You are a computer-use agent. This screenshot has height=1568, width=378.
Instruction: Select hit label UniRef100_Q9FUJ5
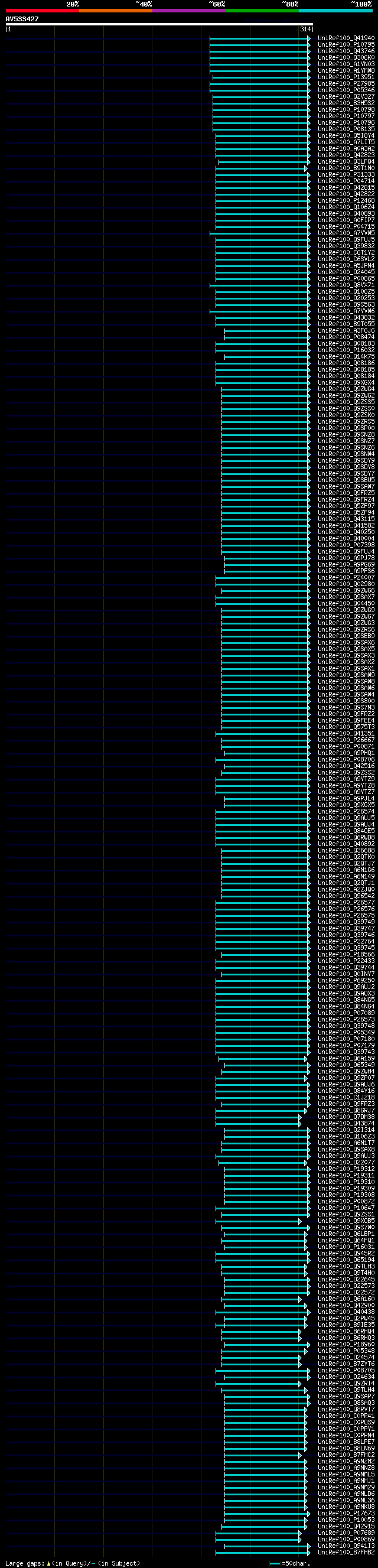tap(346, 239)
